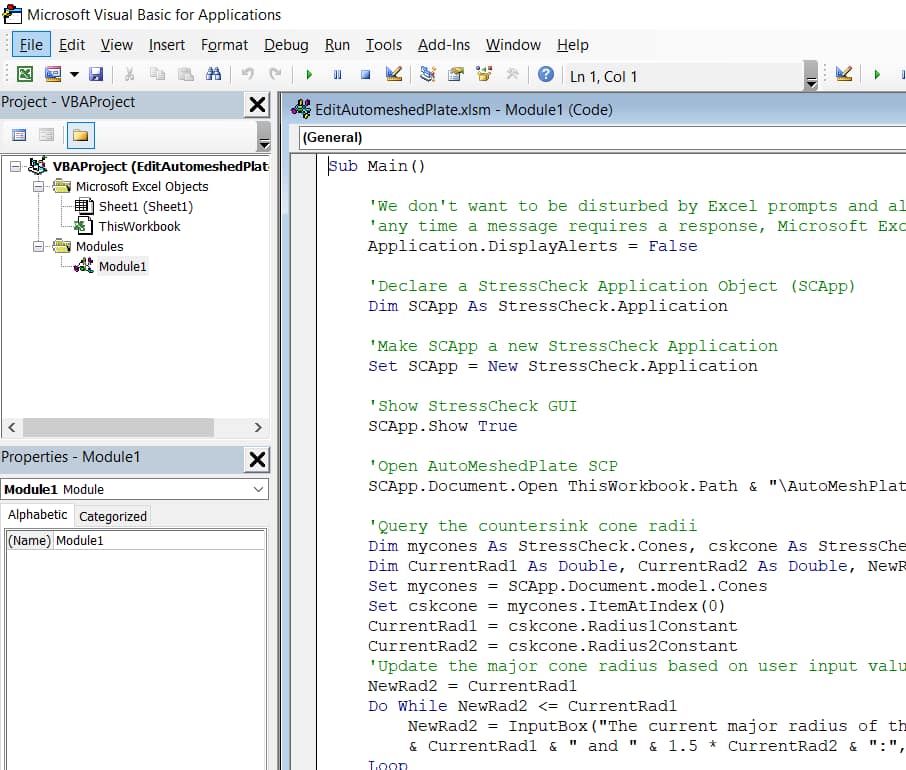Open the Add-Ins menu
The height and width of the screenshot is (770, 906).
click(443, 45)
